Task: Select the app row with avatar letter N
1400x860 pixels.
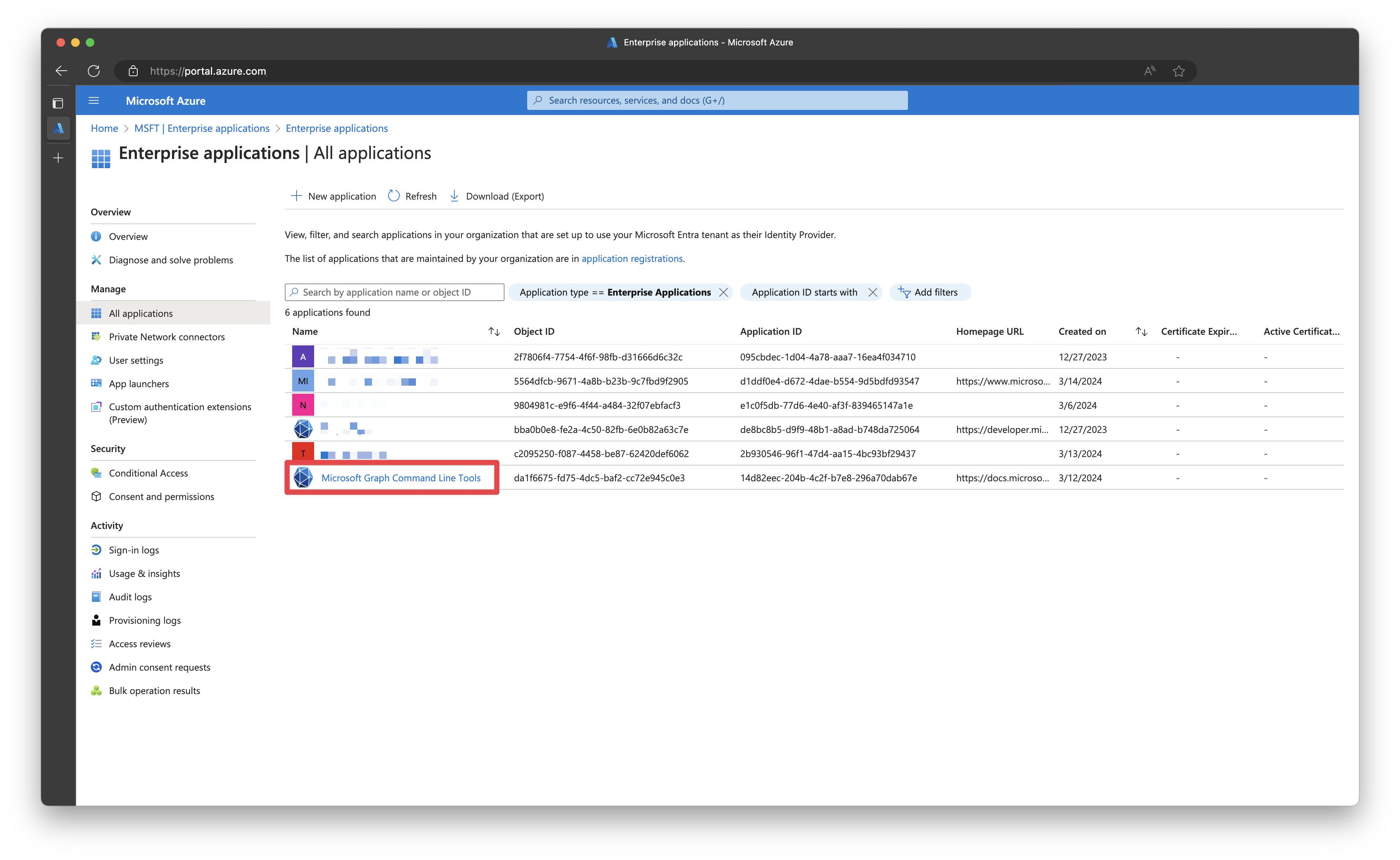Action: [814, 405]
